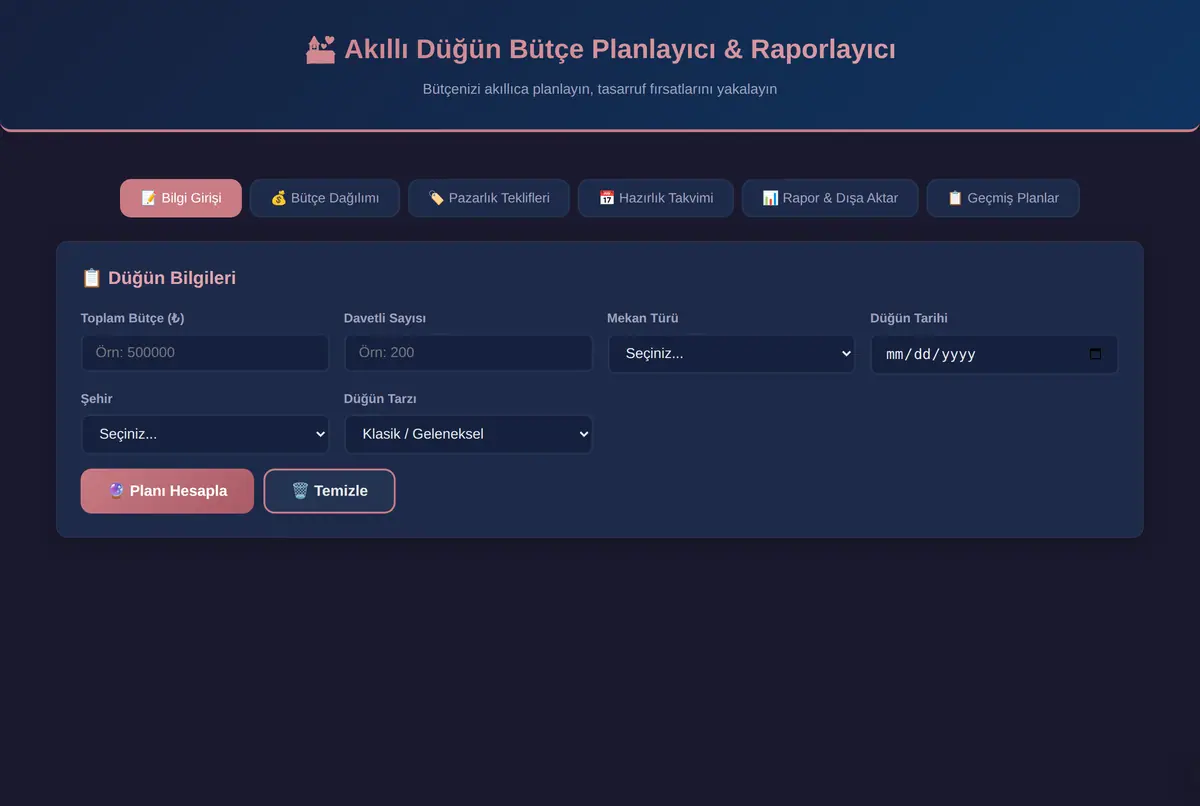This screenshot has width=1200, height=806.
Task: Expand the Mekan Türü dropdown
Action: 731,354
